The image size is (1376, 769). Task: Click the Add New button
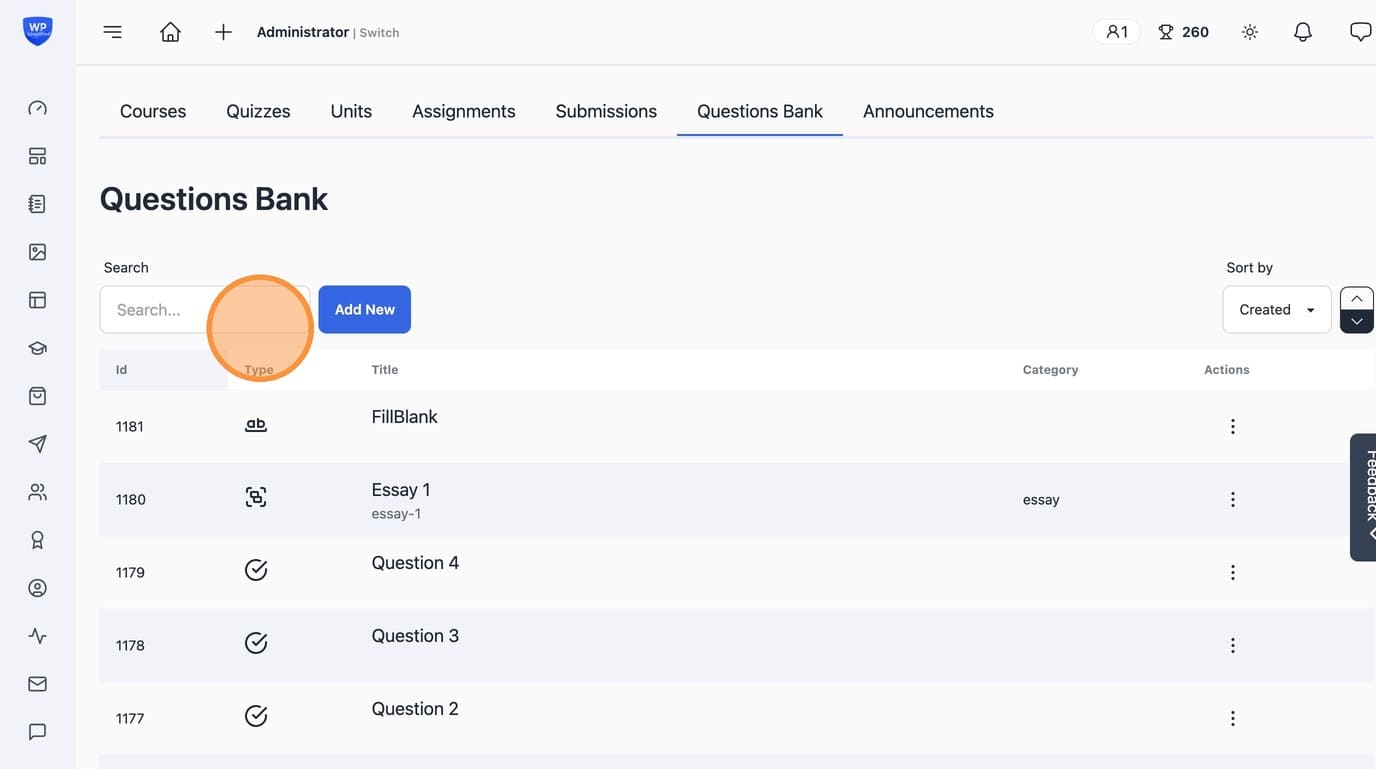(x=365, y=309)
